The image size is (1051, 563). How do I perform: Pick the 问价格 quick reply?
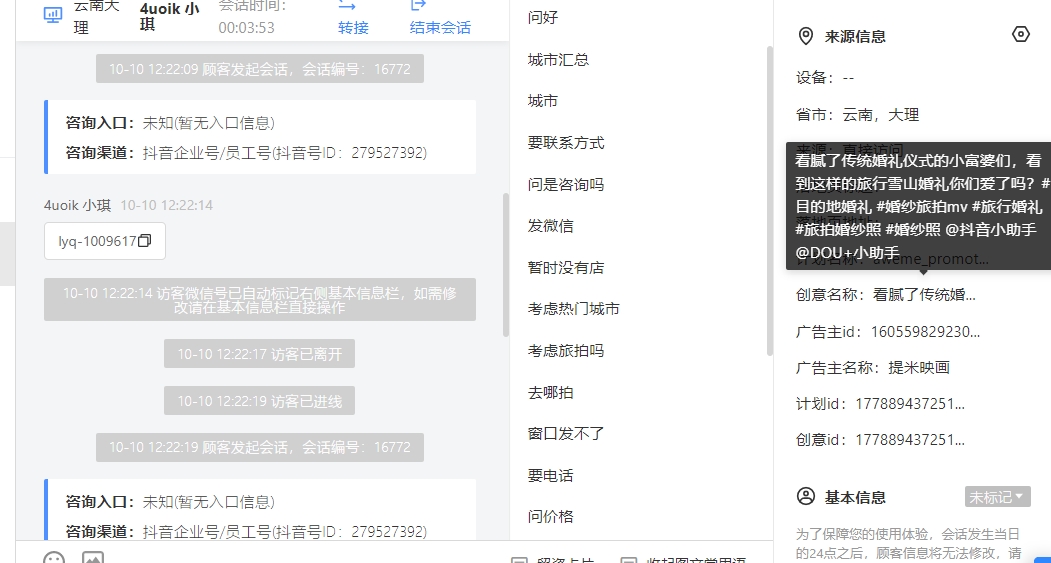pos(551,517)
